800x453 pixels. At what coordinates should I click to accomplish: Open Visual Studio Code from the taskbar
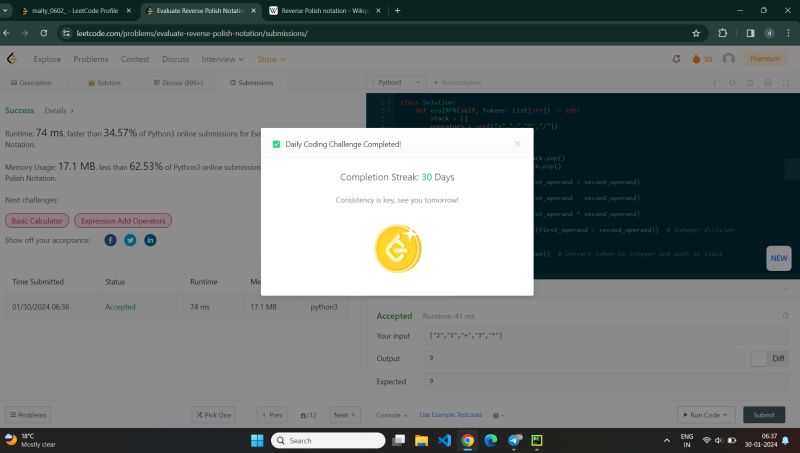coord(444,440)
